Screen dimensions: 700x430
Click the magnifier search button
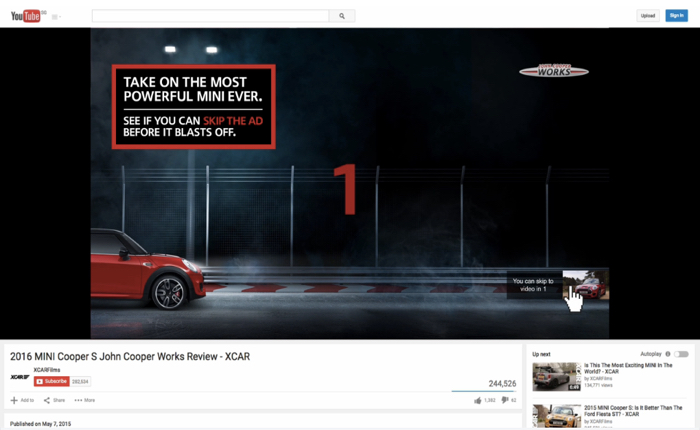342,16
